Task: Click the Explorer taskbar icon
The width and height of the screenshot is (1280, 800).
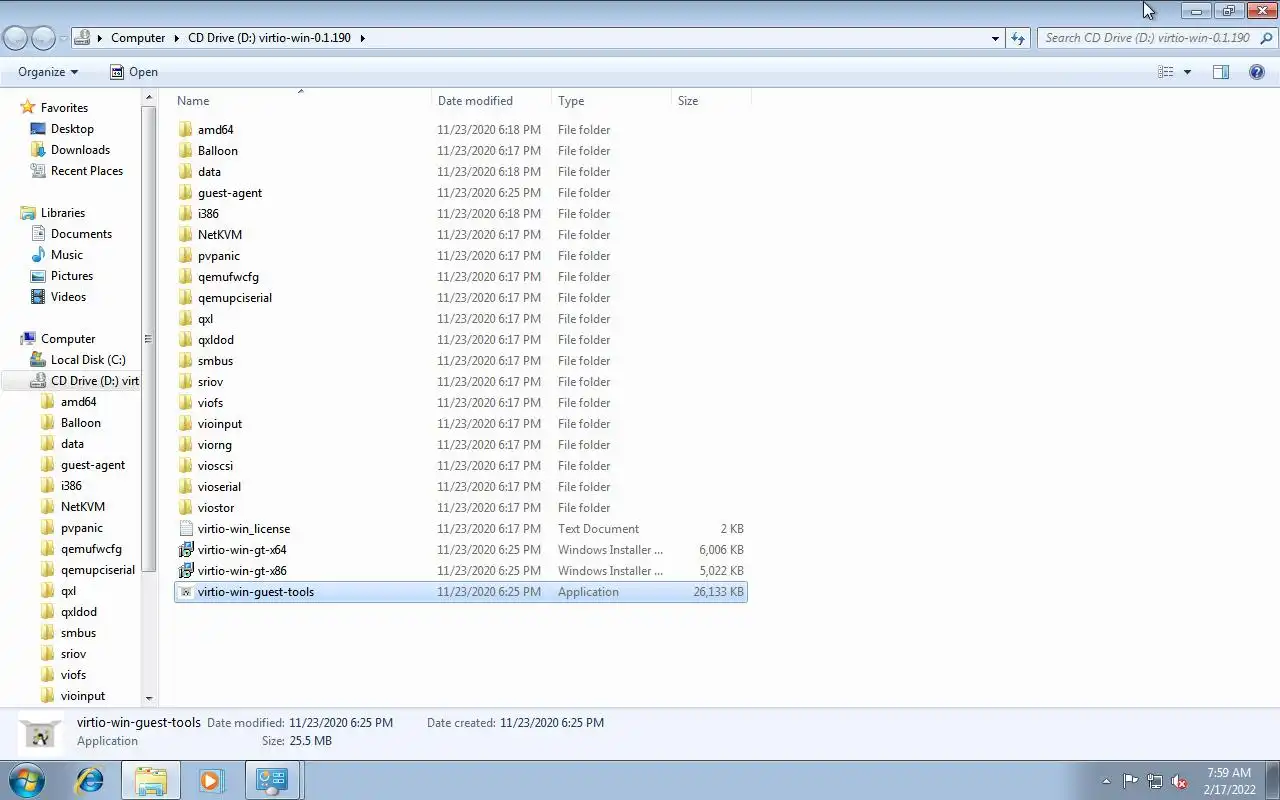Action: [x=151, y=780]
